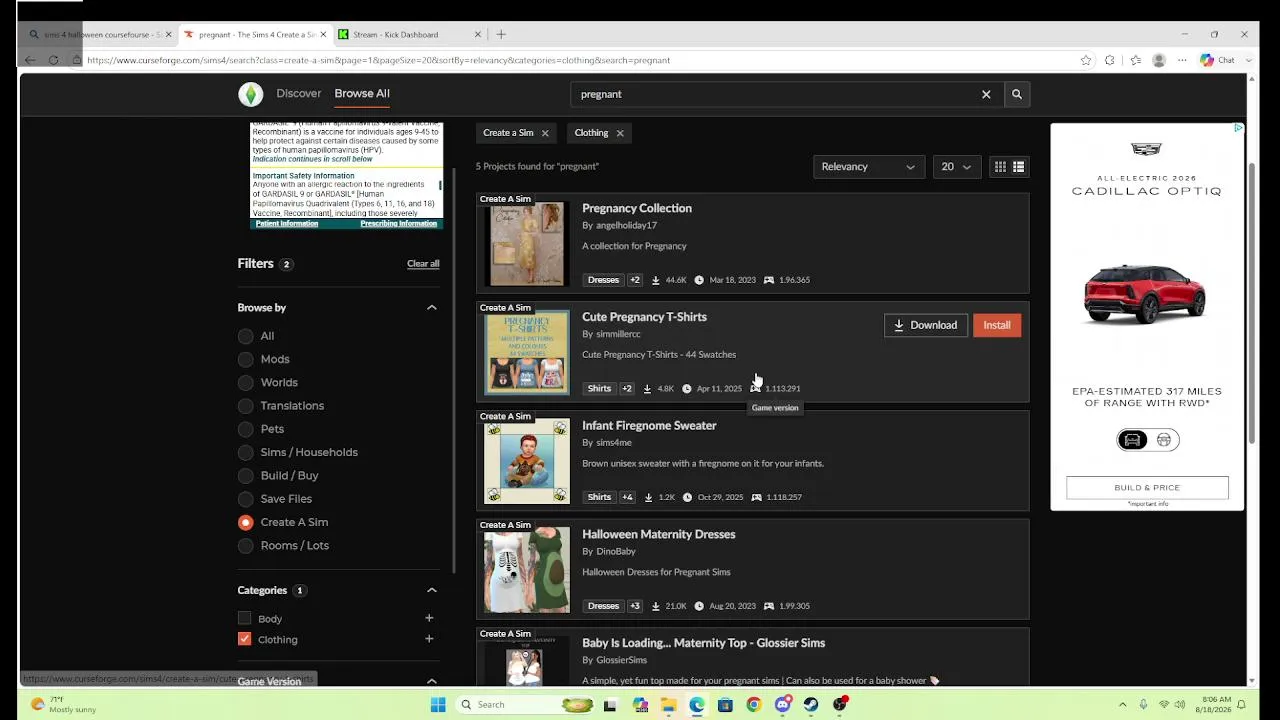Viewport: 1280px width, 720px height.
Task: Open a new browser tab
Action: coord(501,34)
